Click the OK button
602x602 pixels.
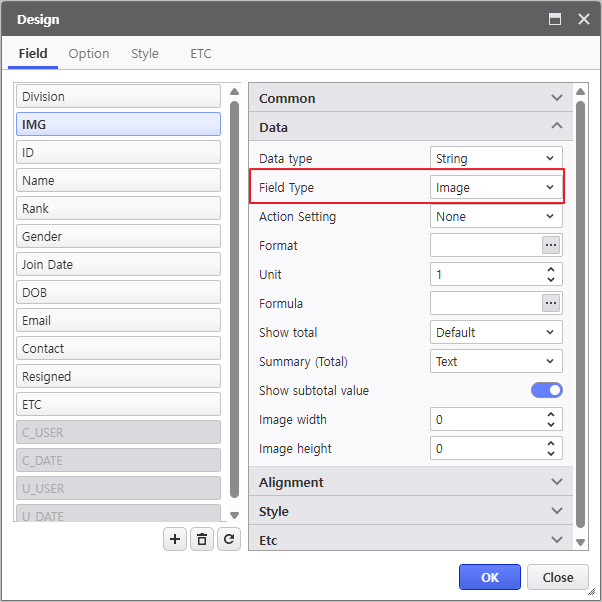490,577
